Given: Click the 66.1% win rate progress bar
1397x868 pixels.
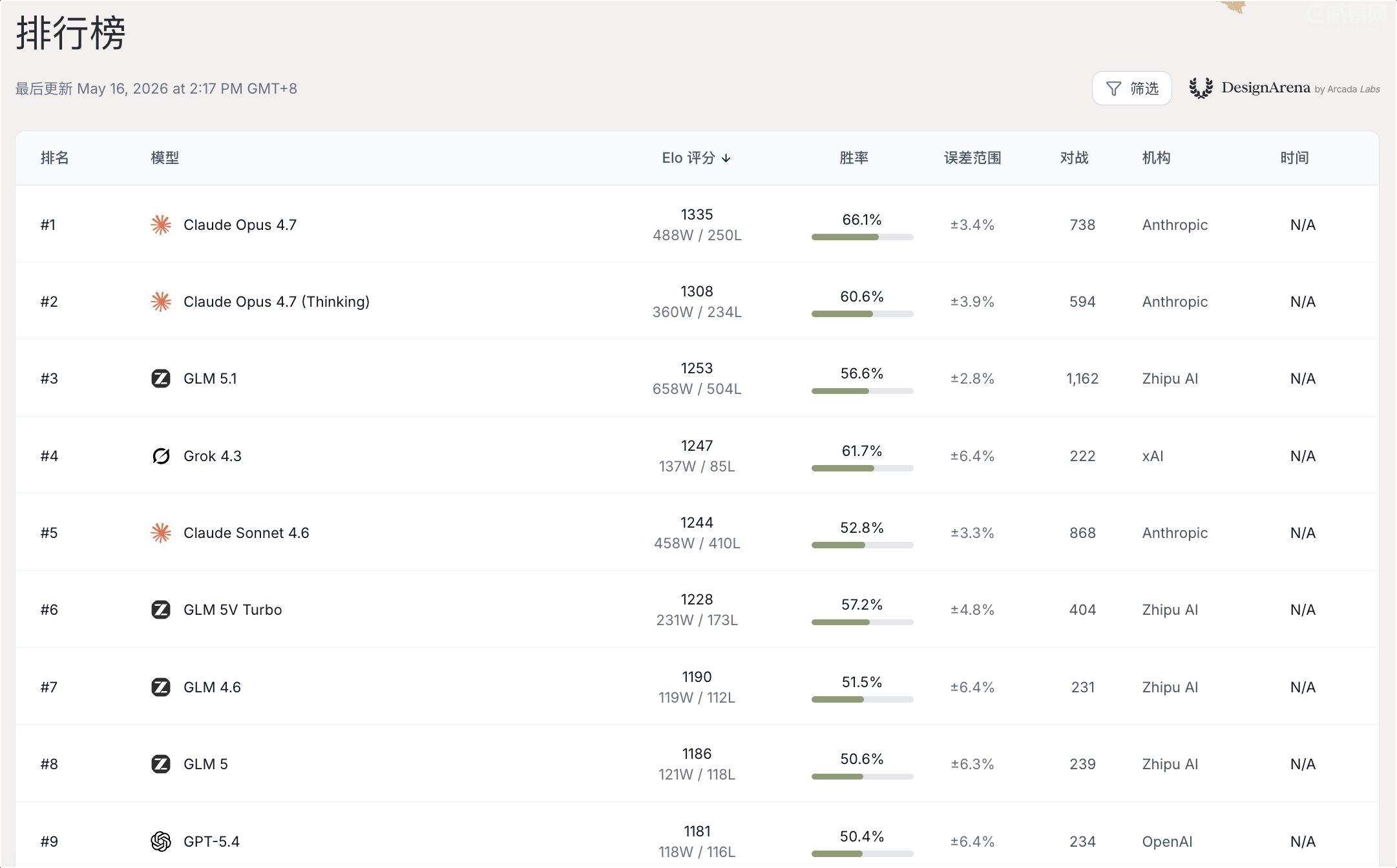Looking at the screenshot, I should (863, 237).
